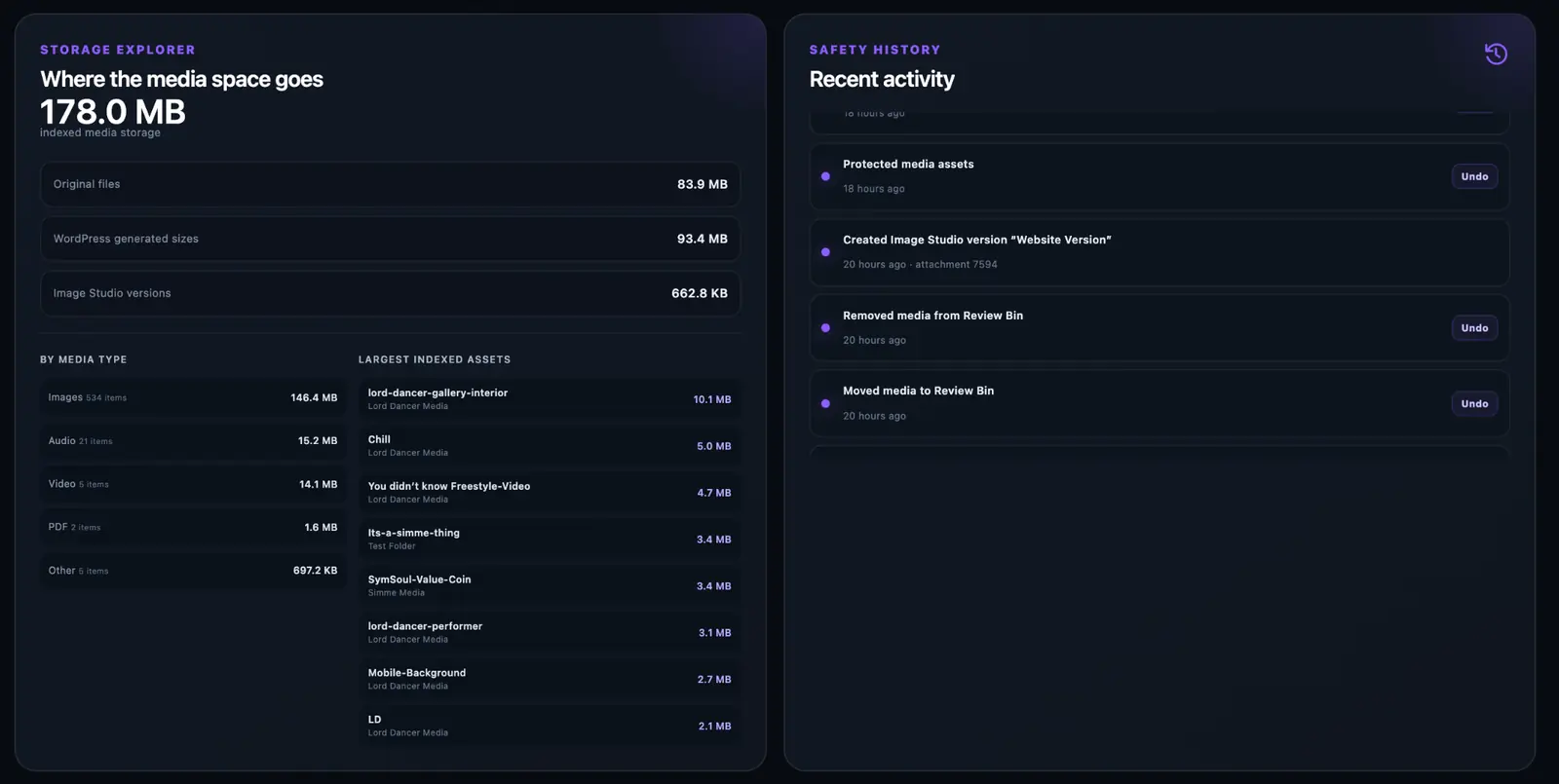Select Image Studio versions row

390,293
